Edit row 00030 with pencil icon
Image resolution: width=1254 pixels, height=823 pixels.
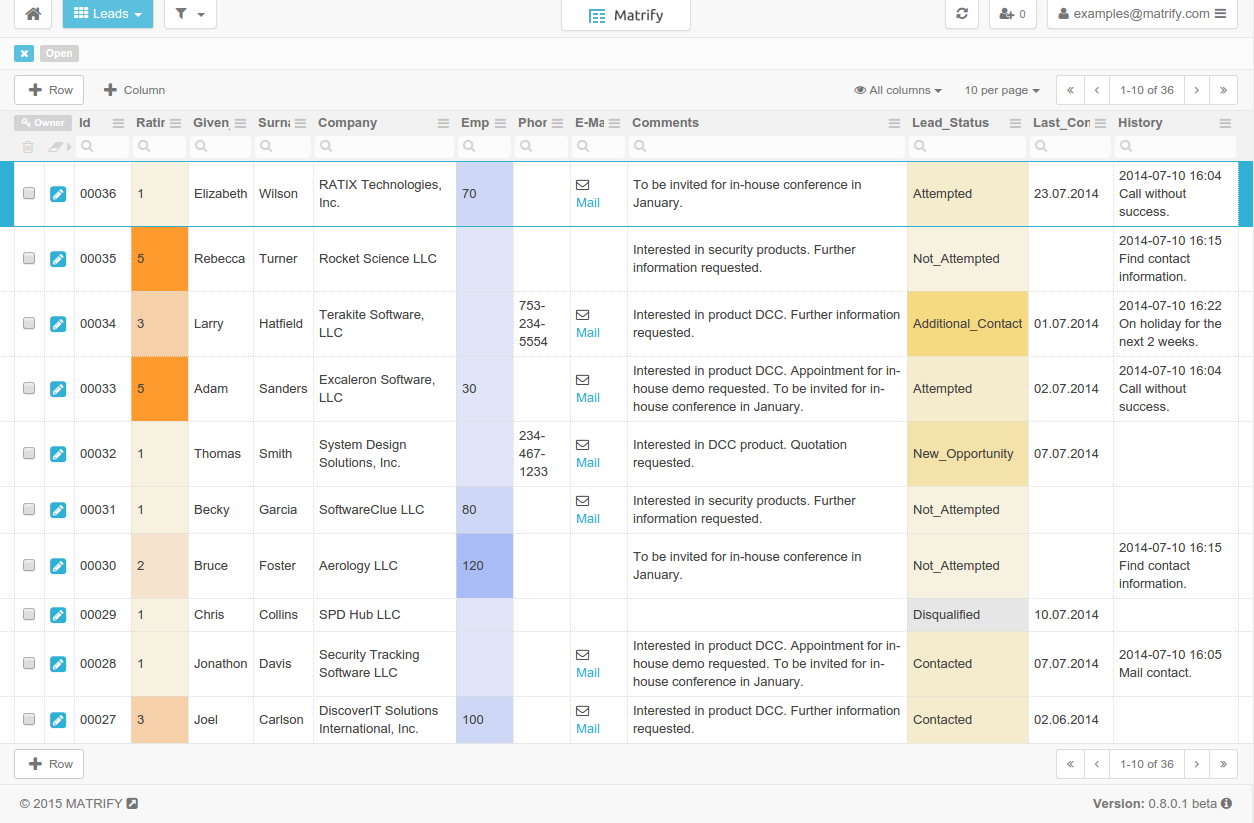coord(58,566)
